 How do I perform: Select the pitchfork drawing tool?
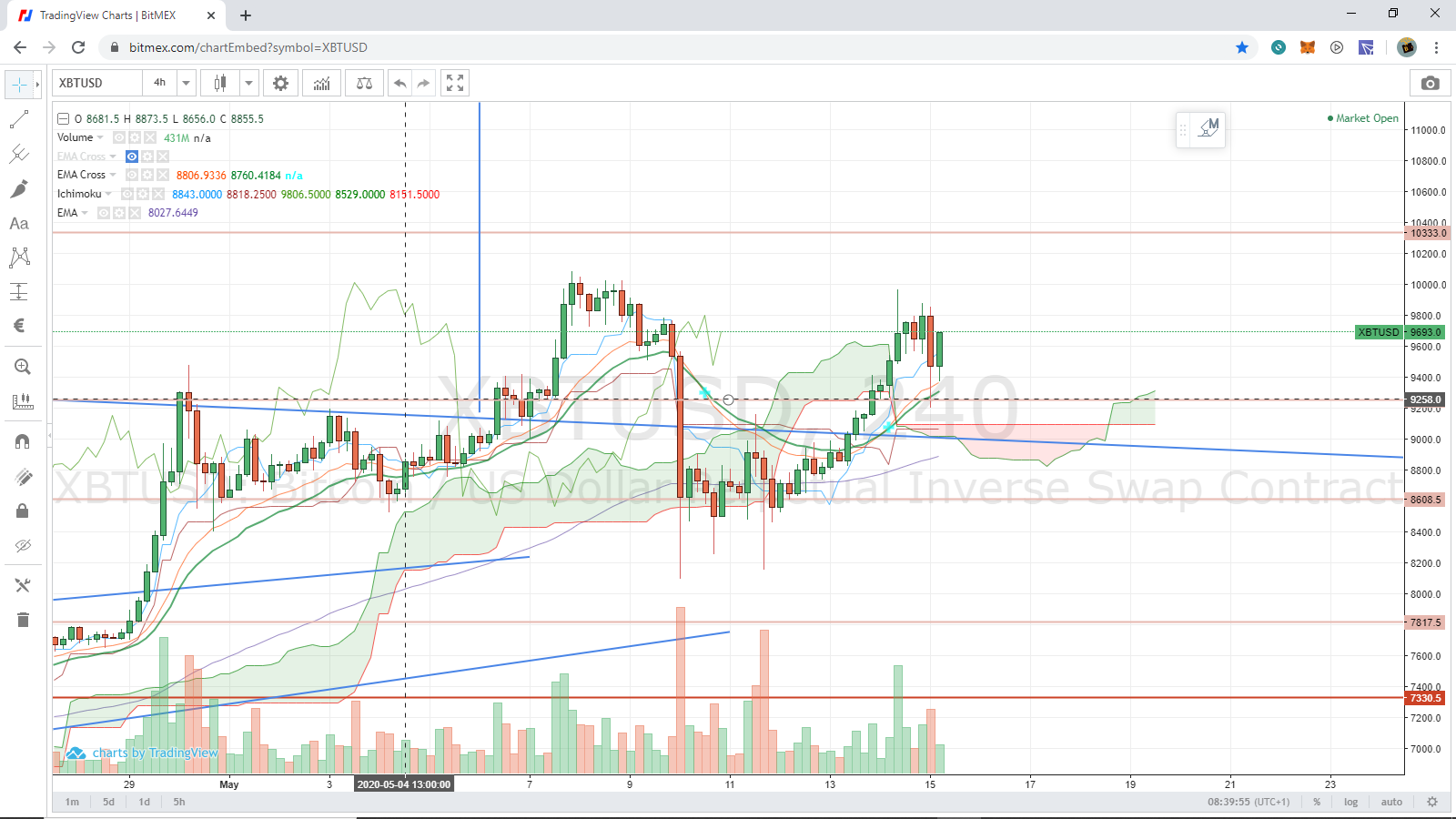coord(19,154)
